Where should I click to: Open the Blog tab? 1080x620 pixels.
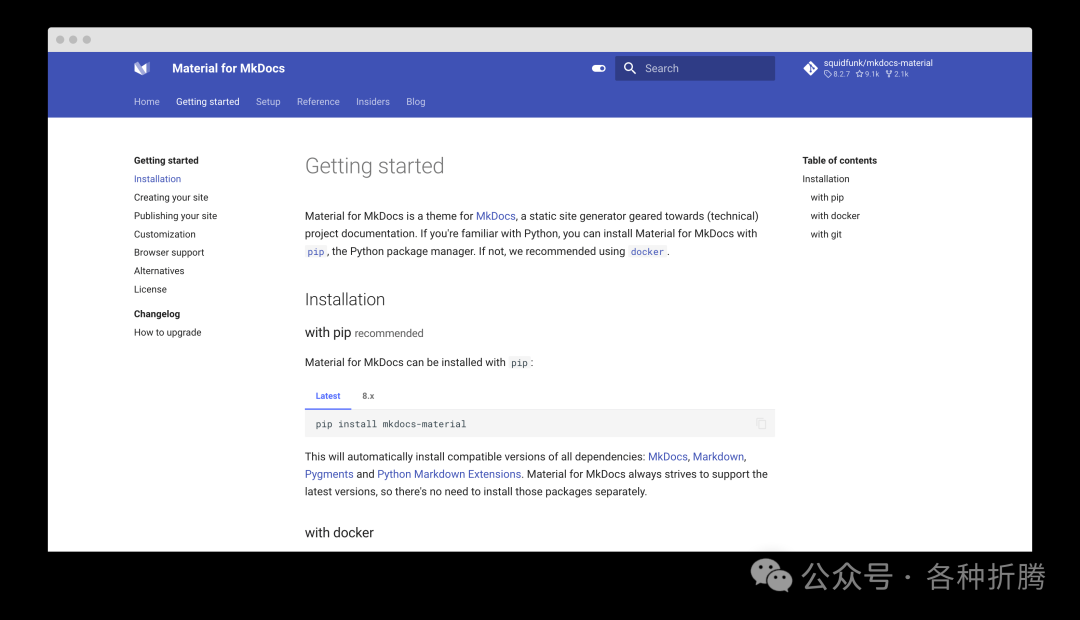[x=415, y=101]
